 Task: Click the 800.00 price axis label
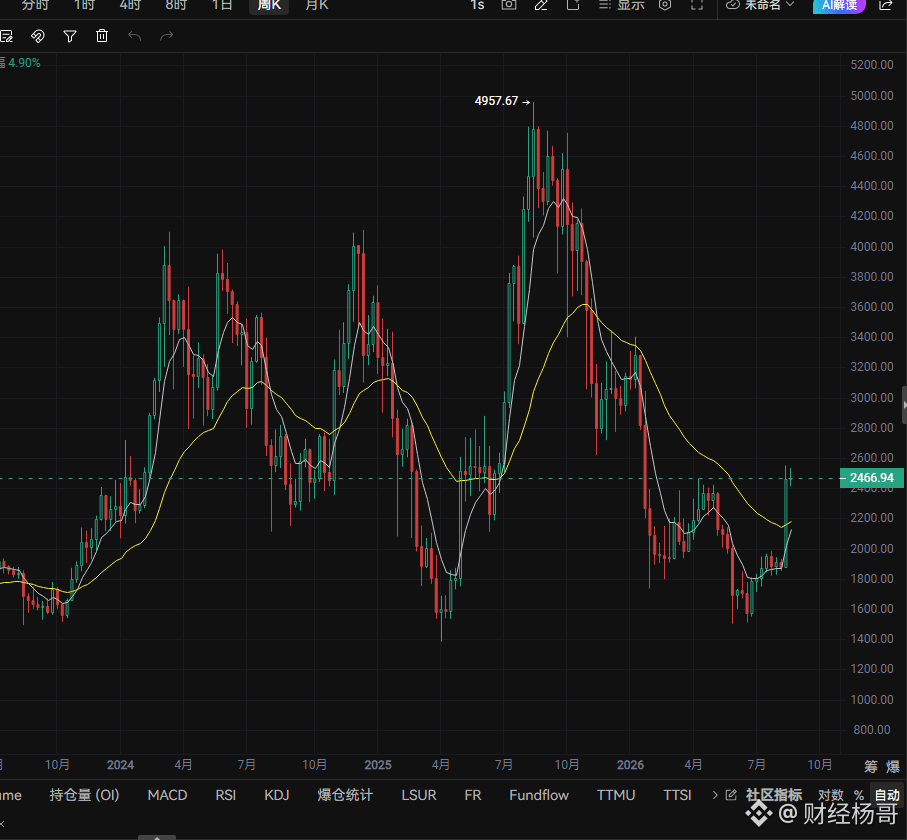click(x=872, y=730)
